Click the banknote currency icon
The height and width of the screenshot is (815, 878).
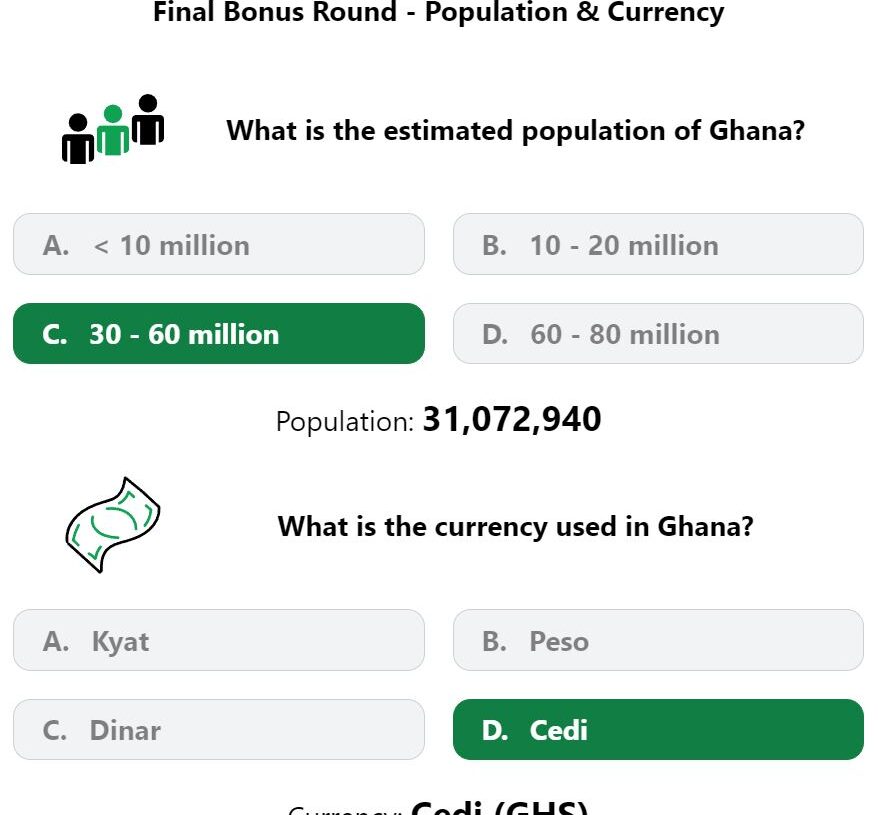coord(113,525)
